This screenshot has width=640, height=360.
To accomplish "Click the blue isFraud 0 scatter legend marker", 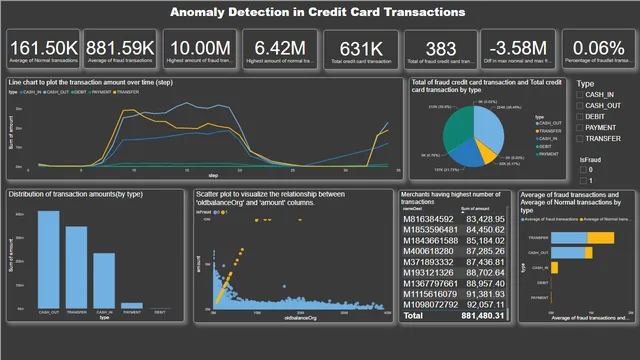I will (217, 212).
